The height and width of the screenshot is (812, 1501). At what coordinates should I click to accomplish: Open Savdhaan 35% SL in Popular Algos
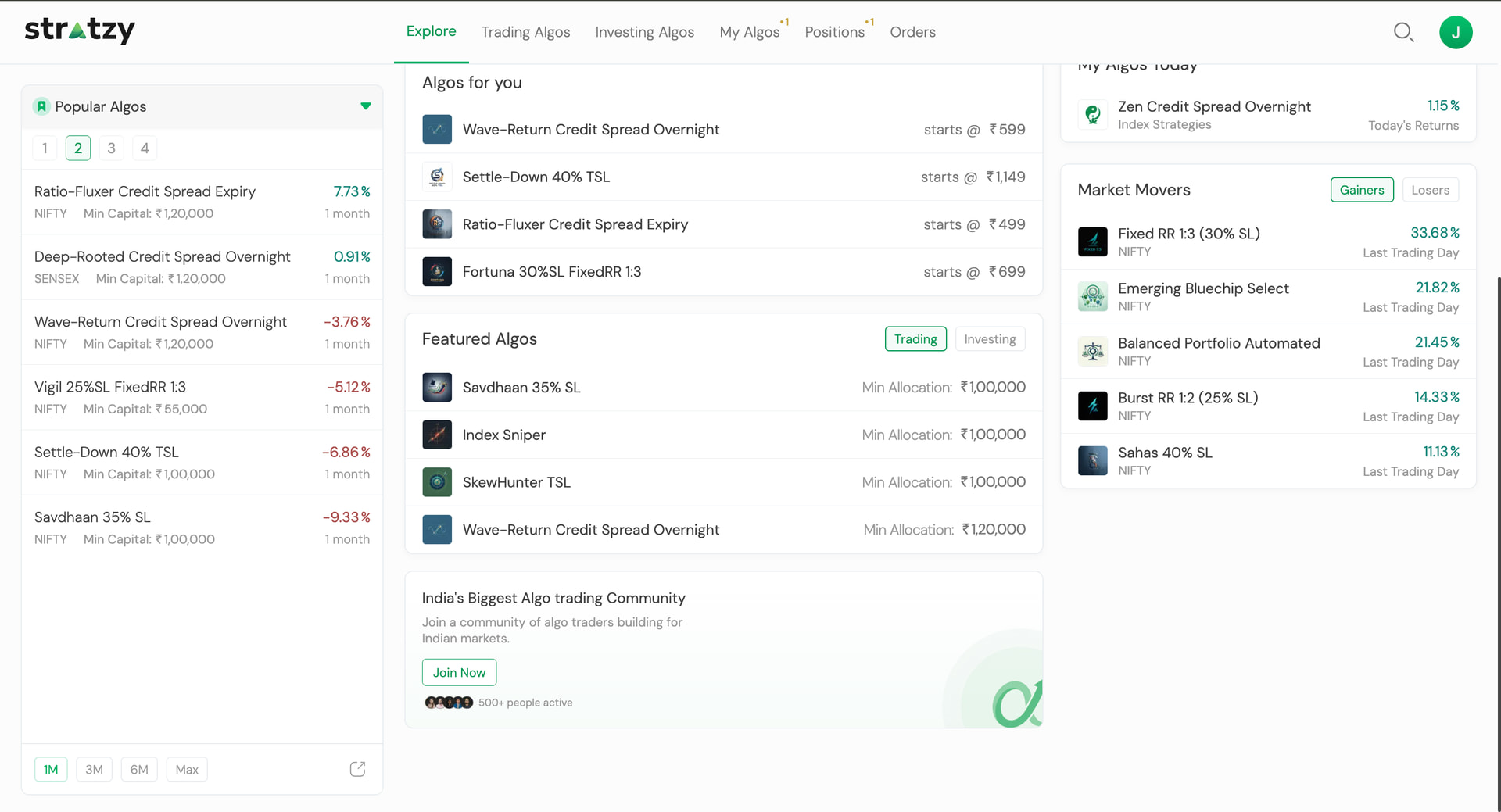202,528
